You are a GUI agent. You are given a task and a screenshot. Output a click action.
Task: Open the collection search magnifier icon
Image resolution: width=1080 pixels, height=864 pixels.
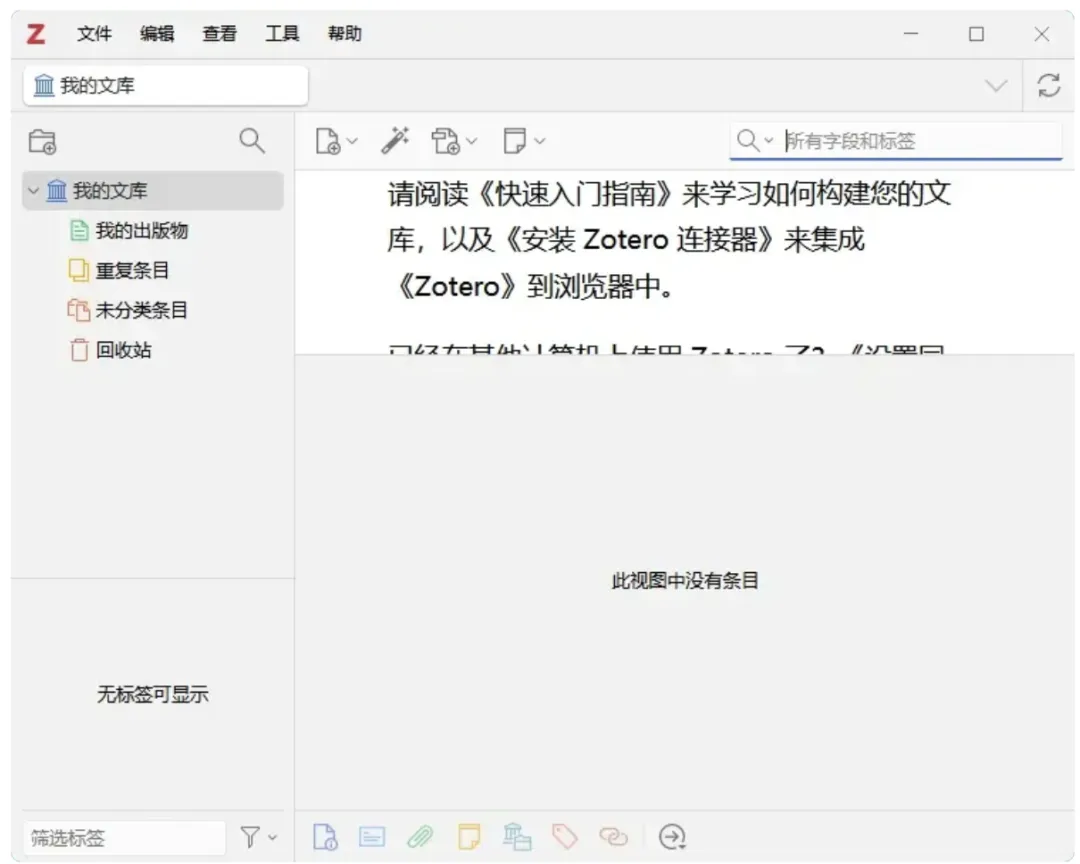click(251, 141)
